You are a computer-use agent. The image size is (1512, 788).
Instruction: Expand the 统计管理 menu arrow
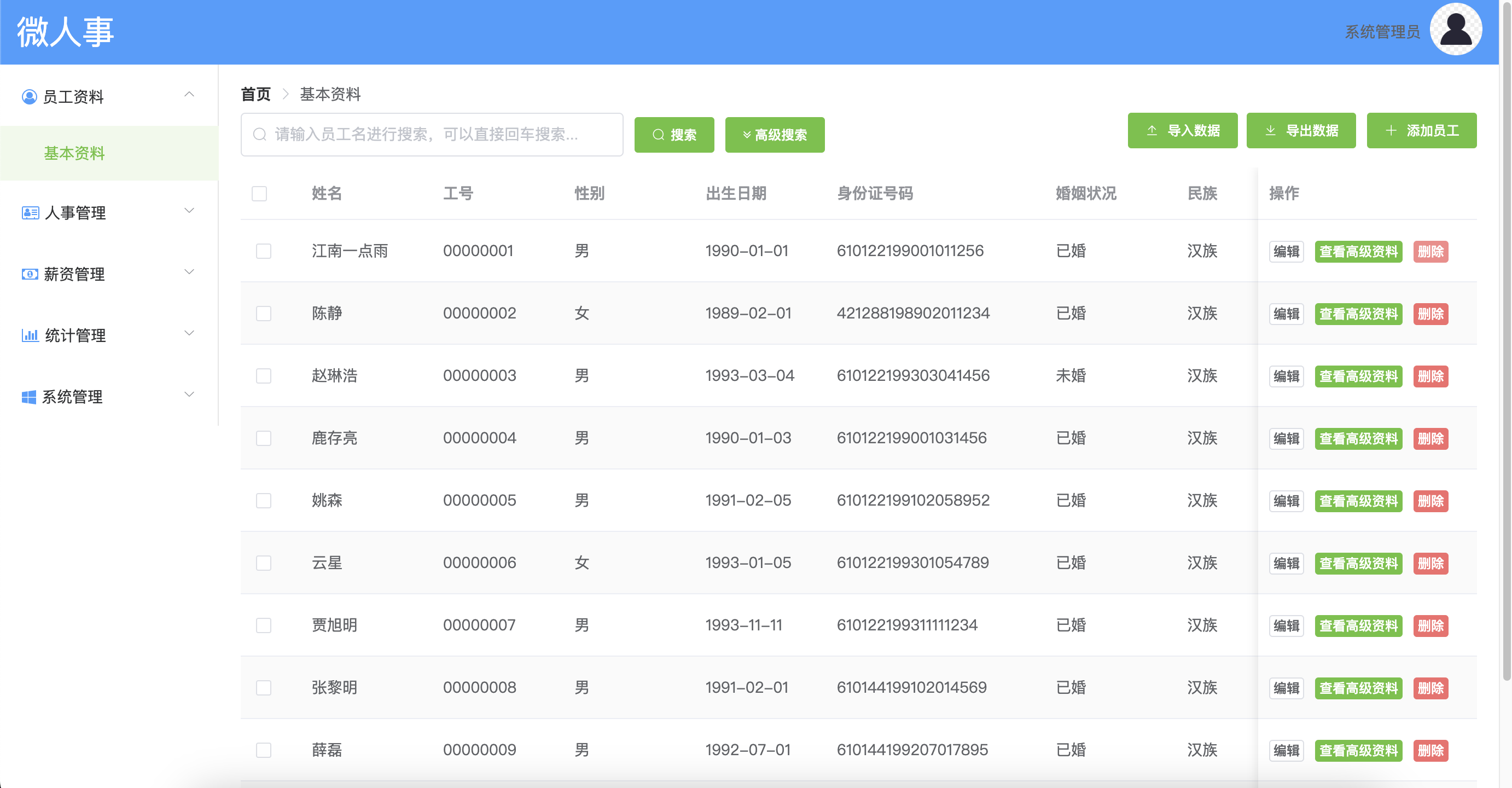click(x=189, y=333)
